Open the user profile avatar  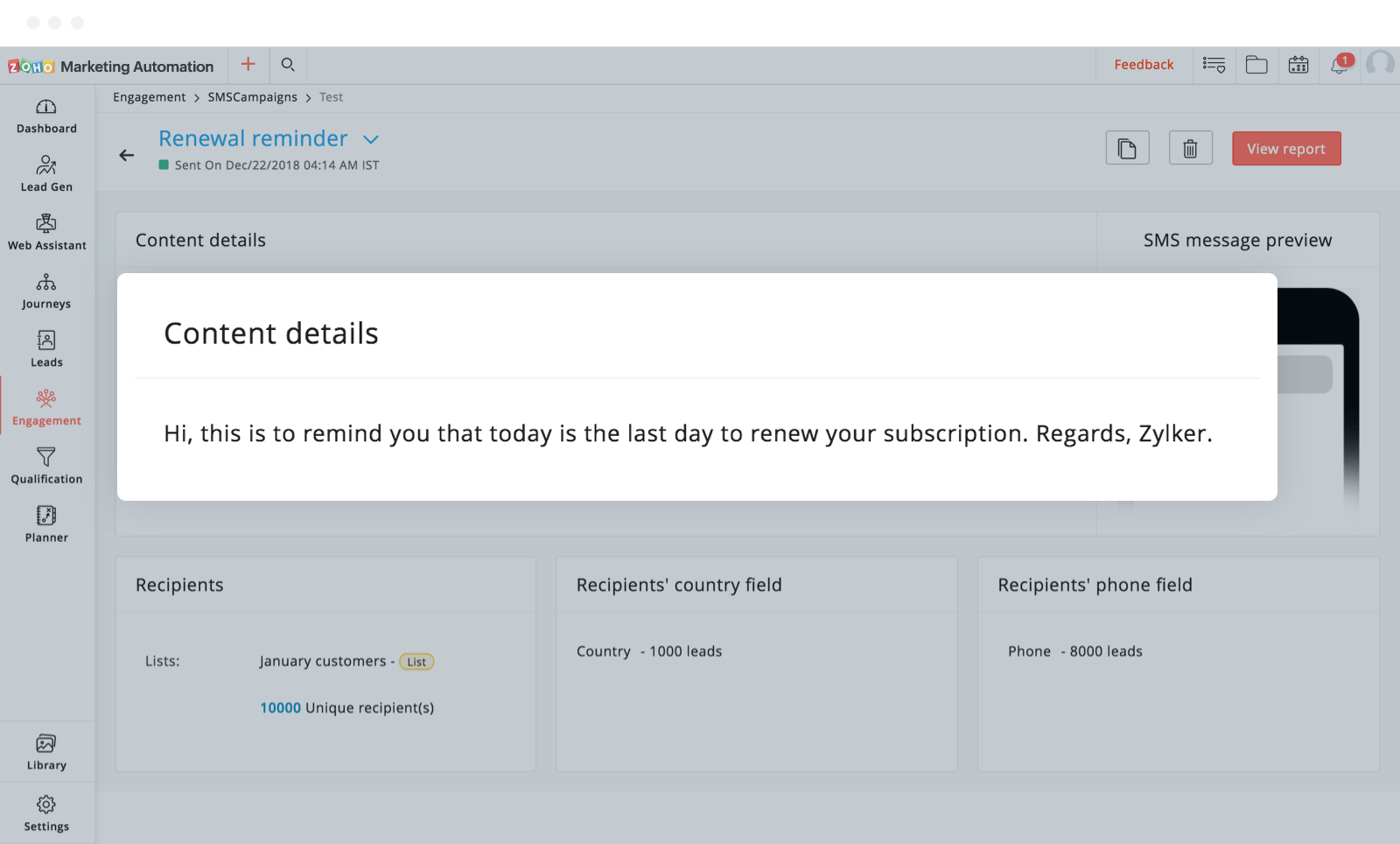pyautogui.click(x=1381, y=64)
